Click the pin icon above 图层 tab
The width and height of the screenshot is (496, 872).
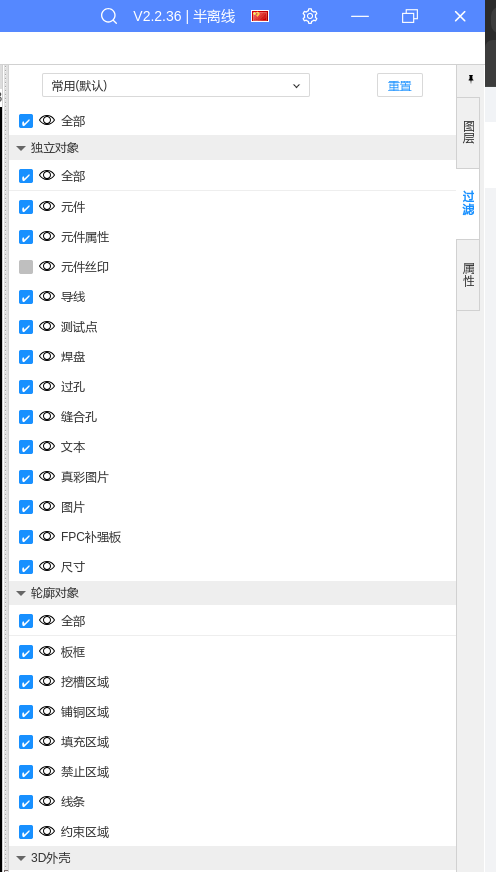tap(470, 78)
